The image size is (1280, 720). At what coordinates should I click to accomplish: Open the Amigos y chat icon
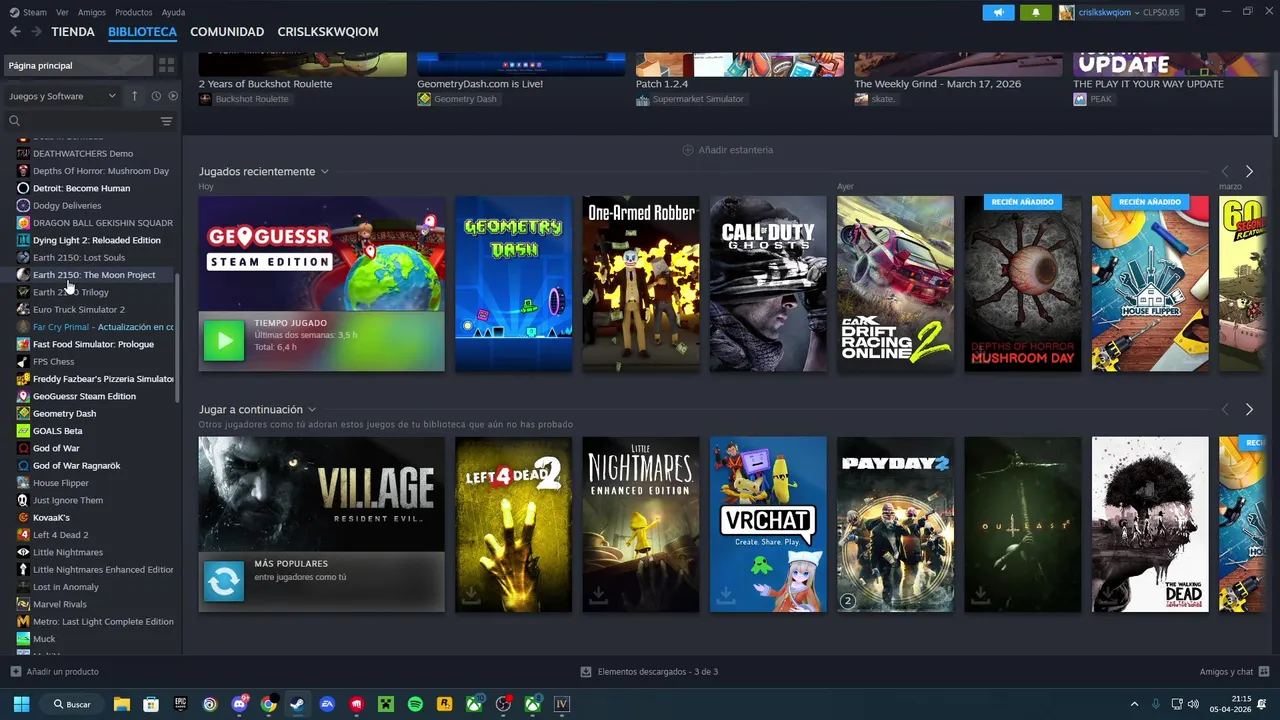coord(1264,671)
